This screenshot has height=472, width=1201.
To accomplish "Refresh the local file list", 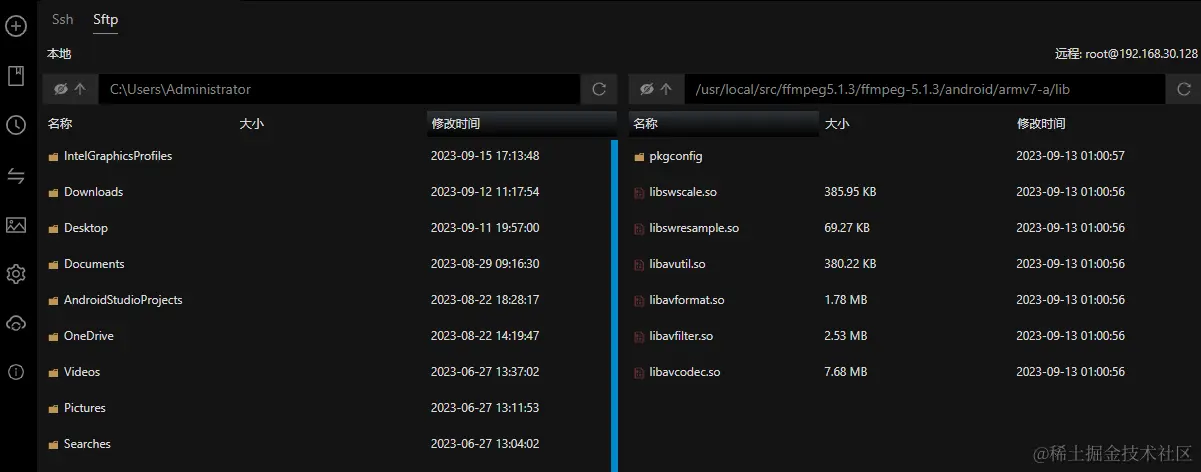I will tap(599, 89).
